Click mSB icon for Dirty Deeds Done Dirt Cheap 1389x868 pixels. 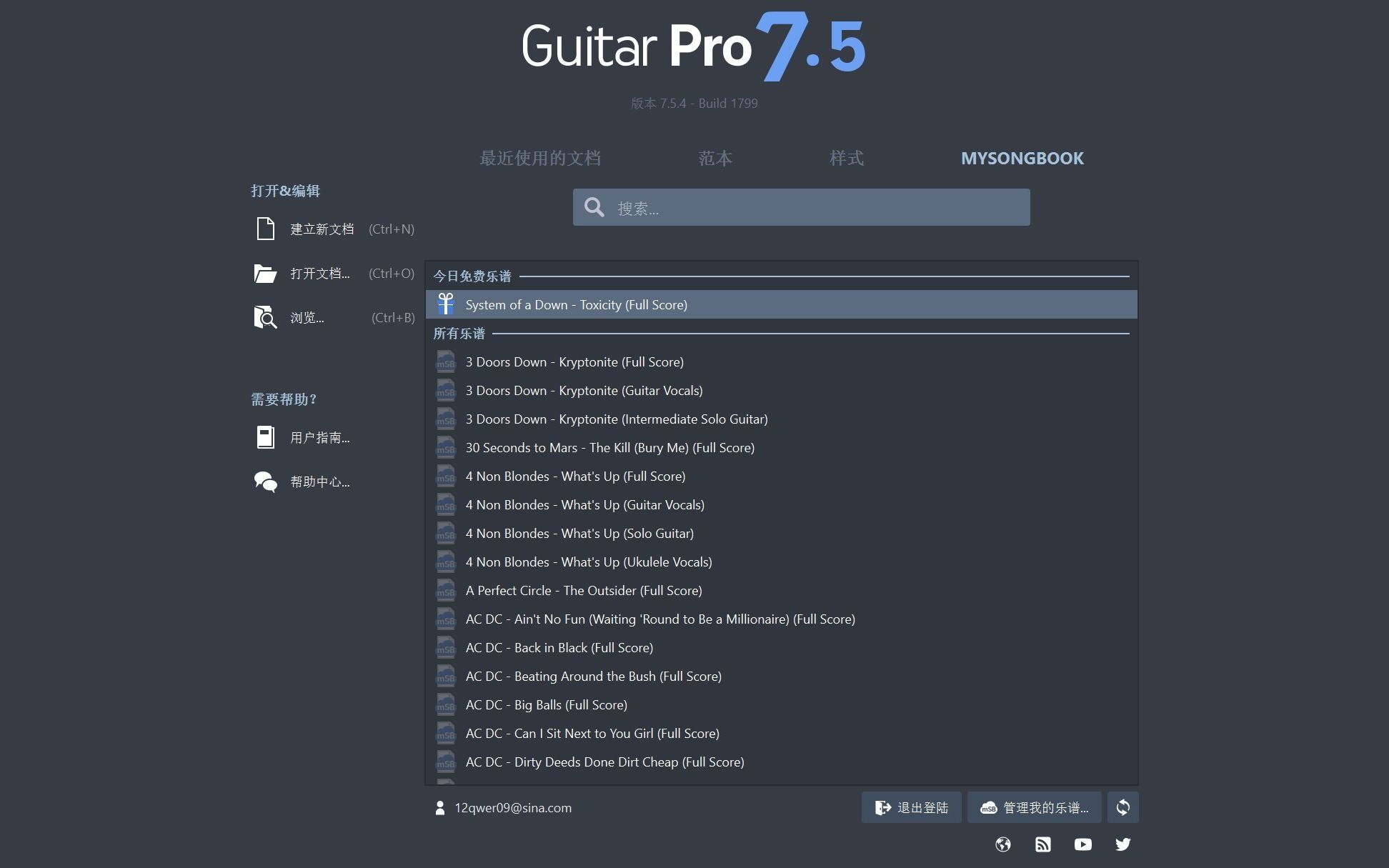click(x=446, y=762)
